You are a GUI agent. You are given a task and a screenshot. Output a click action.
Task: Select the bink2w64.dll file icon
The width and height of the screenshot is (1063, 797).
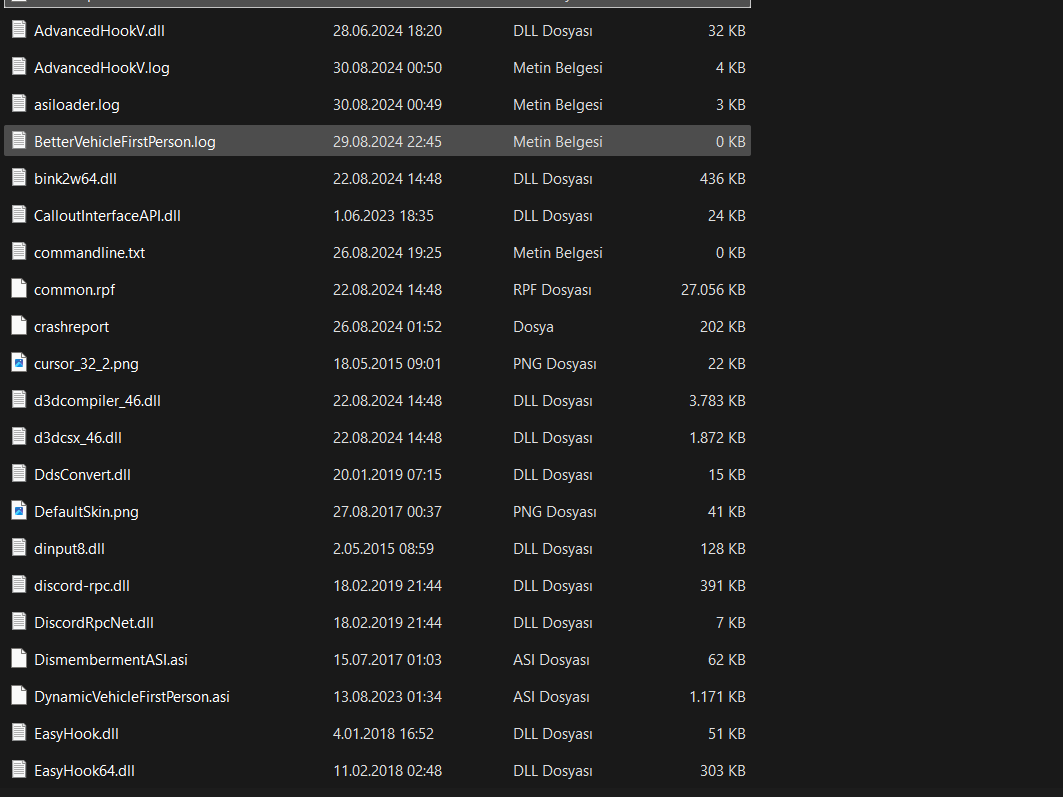click(x=18, y=178)
